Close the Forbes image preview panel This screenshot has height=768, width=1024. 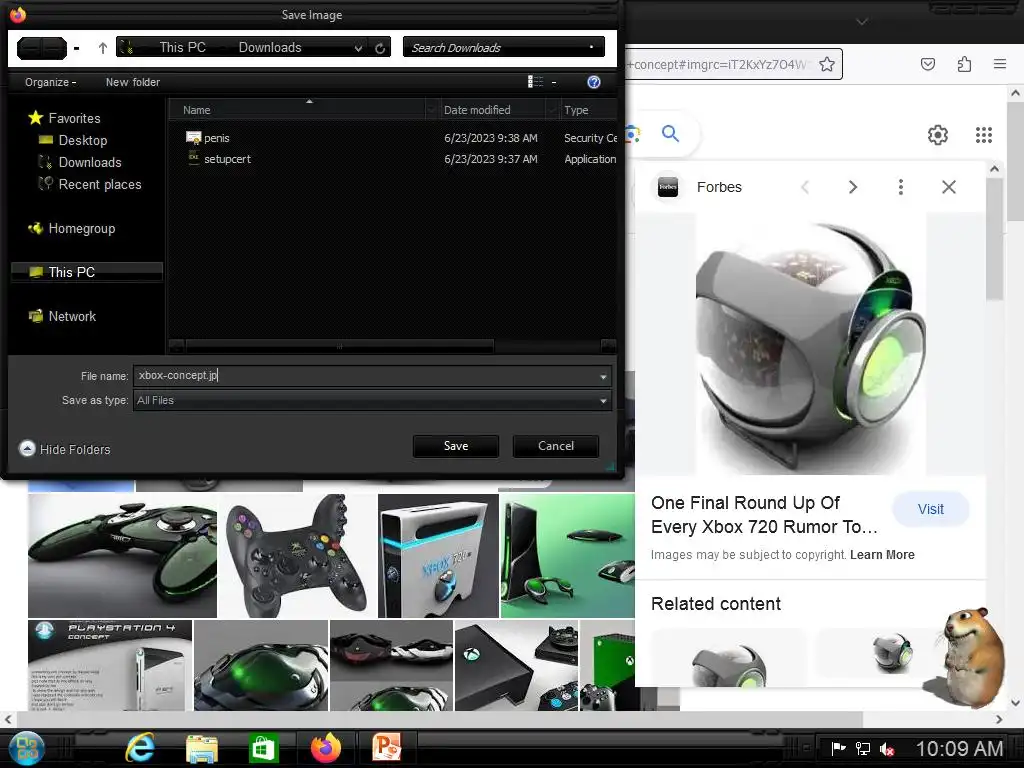[x=949, y=187]
